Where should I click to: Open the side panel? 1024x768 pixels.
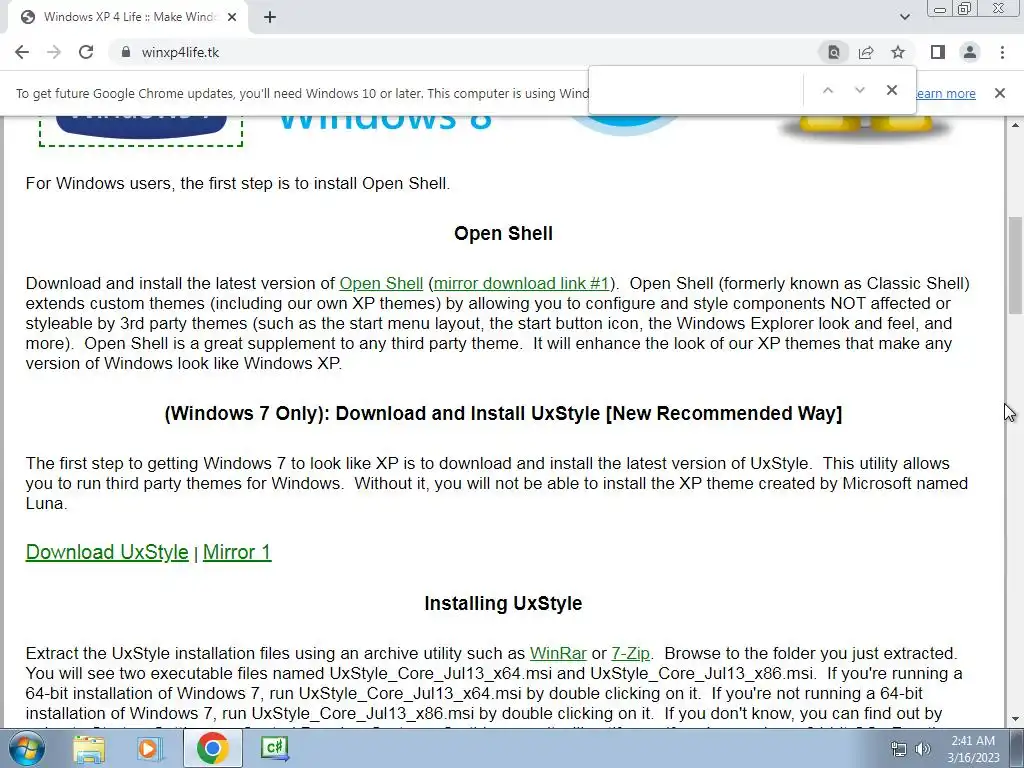[x=938, y=52]
